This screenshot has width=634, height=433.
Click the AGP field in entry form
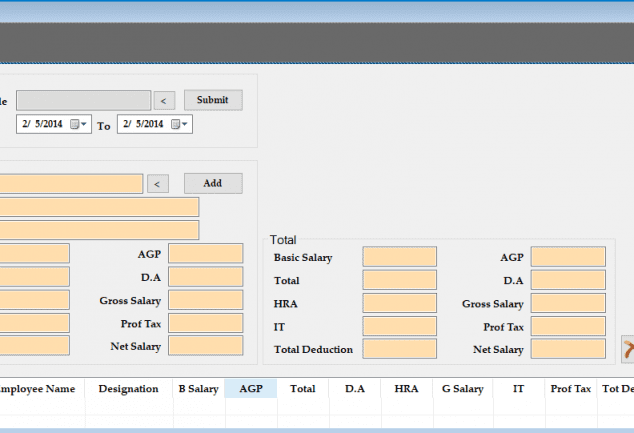pos(205,253)
